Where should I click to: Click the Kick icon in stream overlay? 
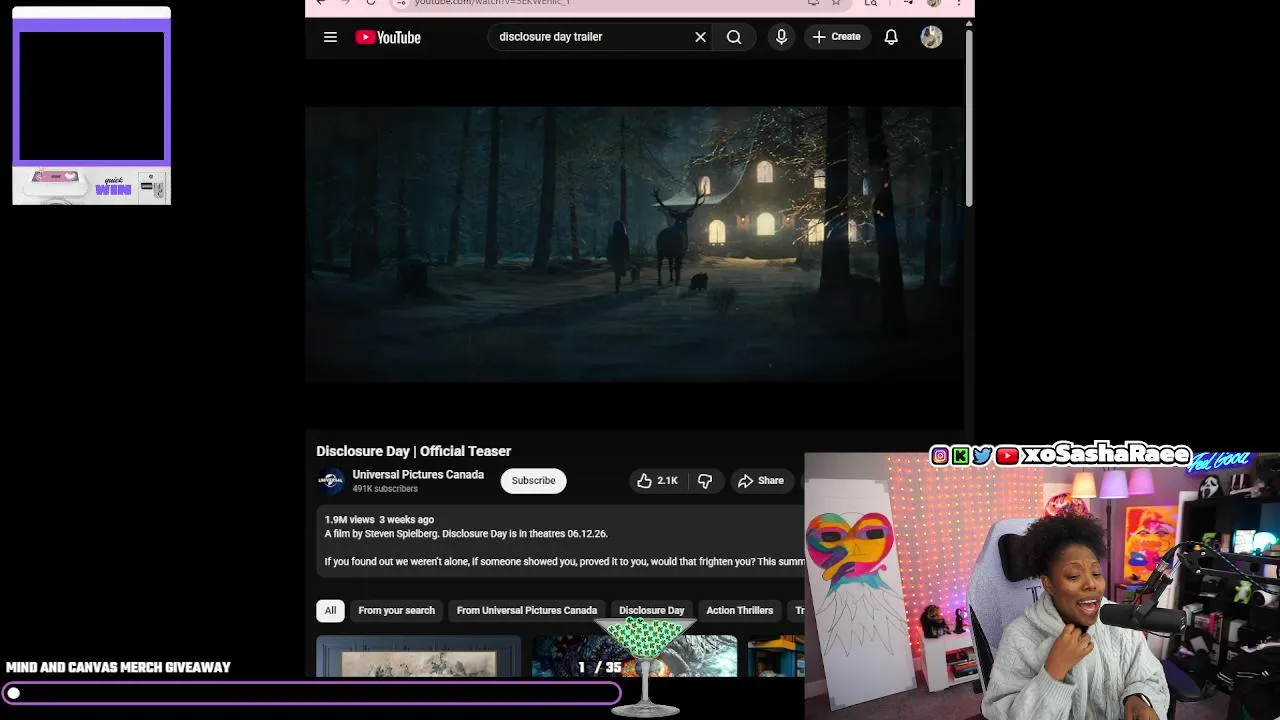click(x=961, y=456)
